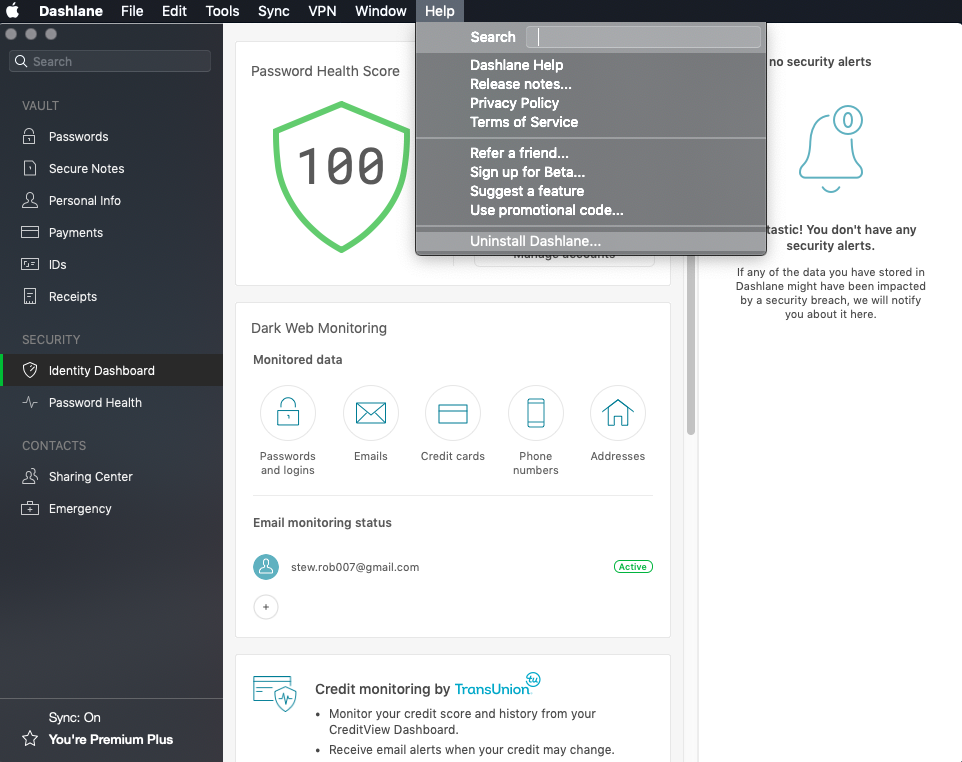Screen dimensions: 962x762
Task: Click the Emails monitored data icon
Action: 370,413
